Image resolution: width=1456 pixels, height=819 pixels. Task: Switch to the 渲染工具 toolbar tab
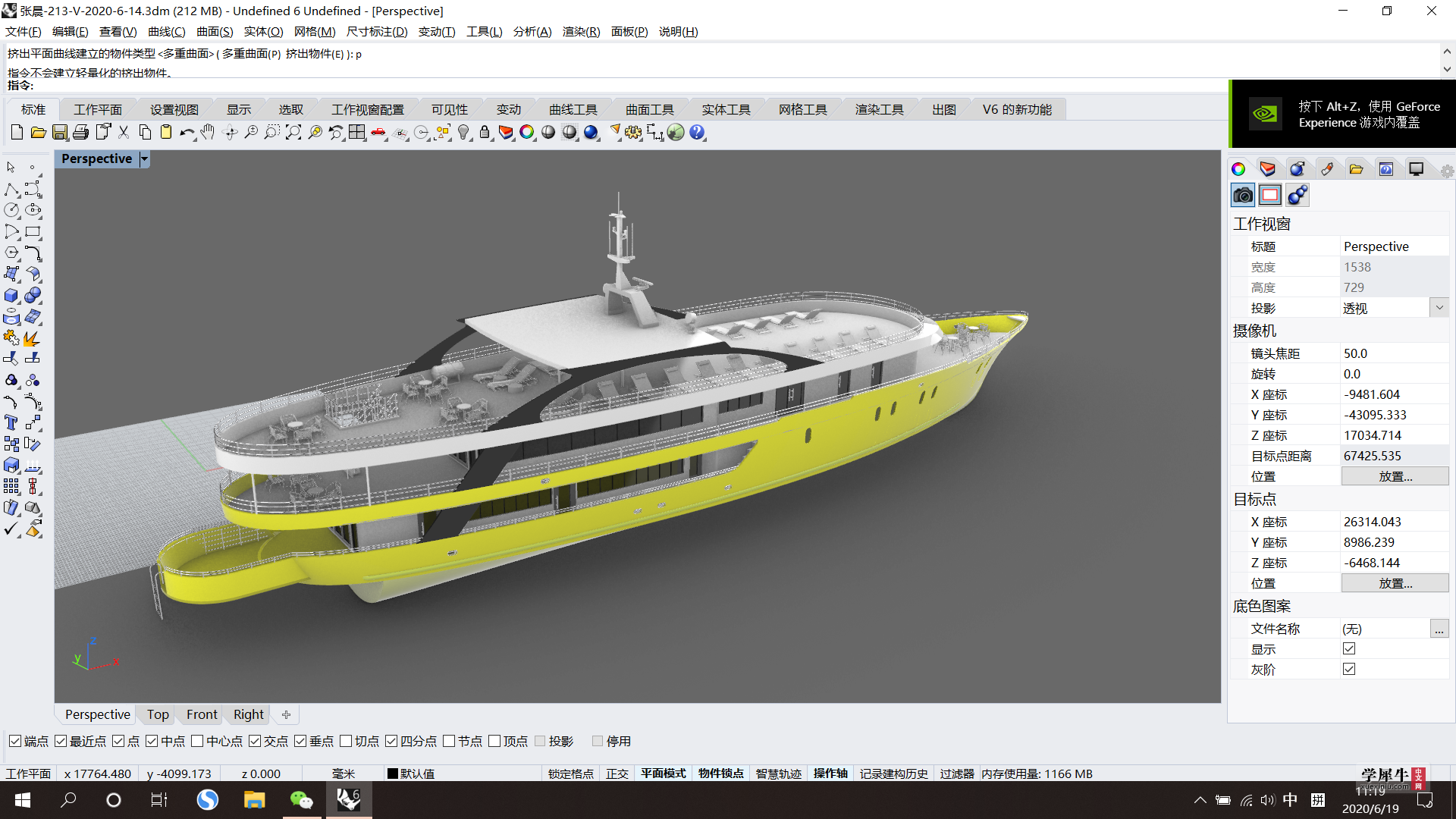coord(879,110)
